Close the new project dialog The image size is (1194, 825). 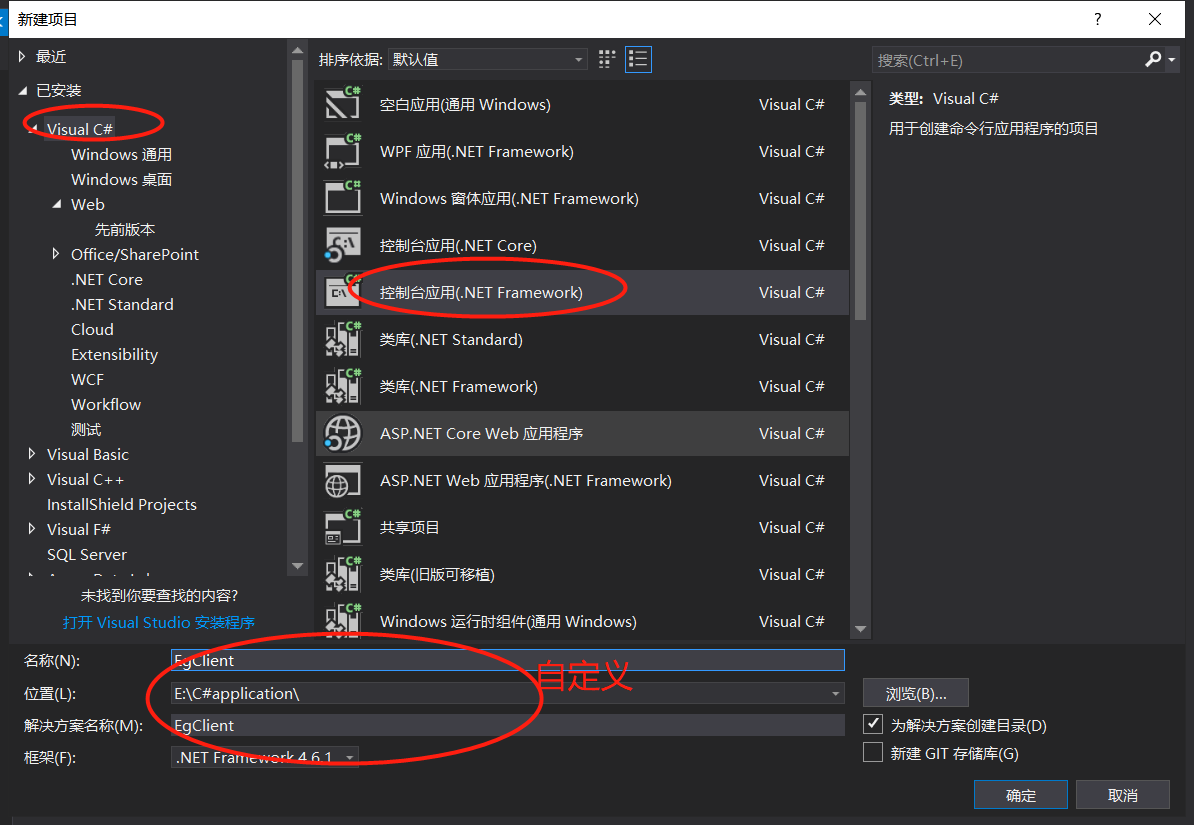click(x=1154, y=19)
